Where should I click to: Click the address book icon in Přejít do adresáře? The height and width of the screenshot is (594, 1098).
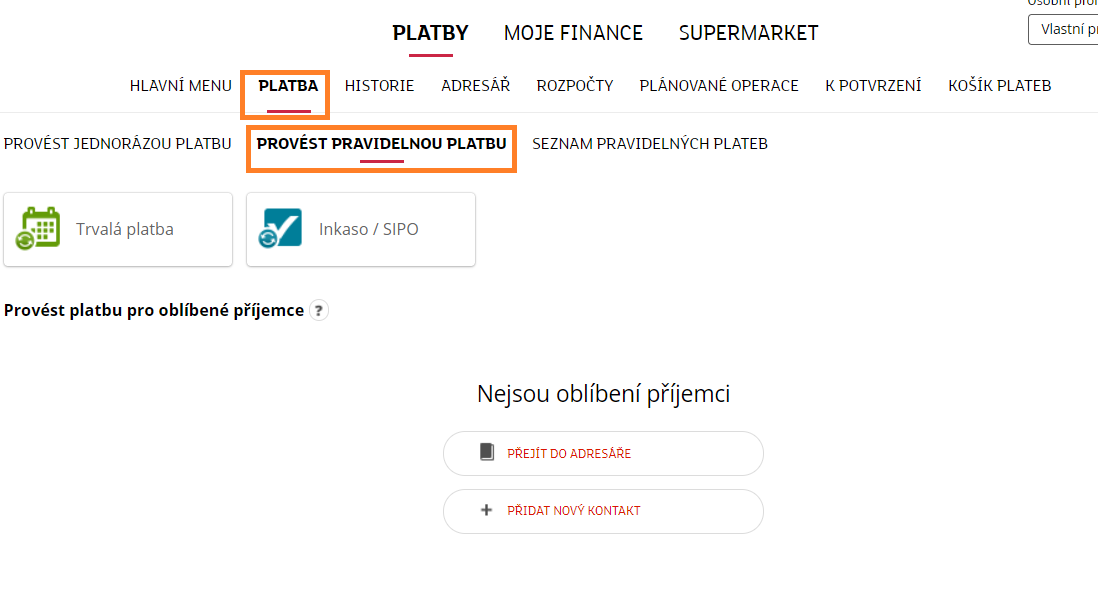click(x=487, y=453)
